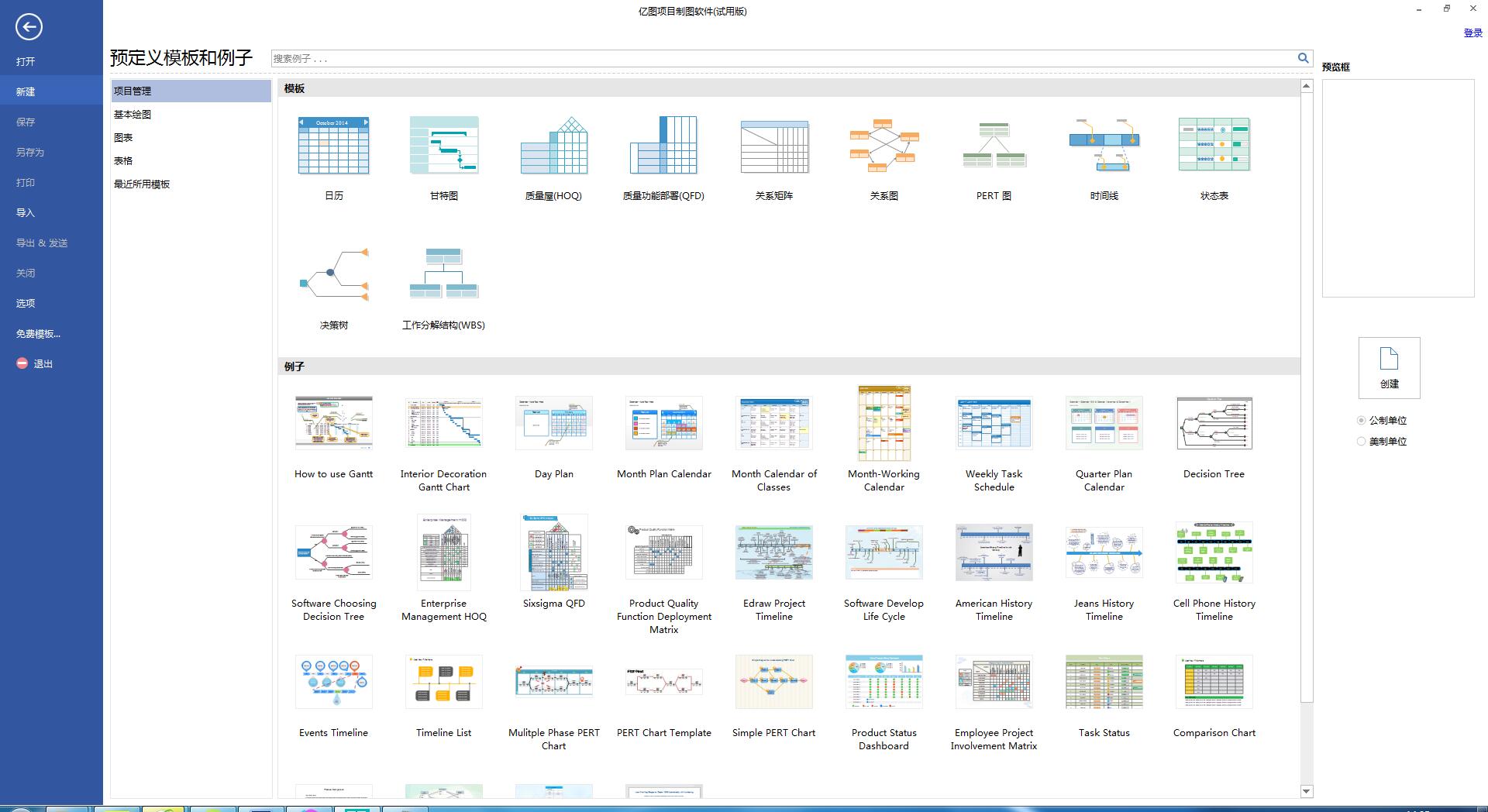Select the 公制单位 radio button
Image resolution: width=1488 pixels, height=812 pixels.
1361,421
